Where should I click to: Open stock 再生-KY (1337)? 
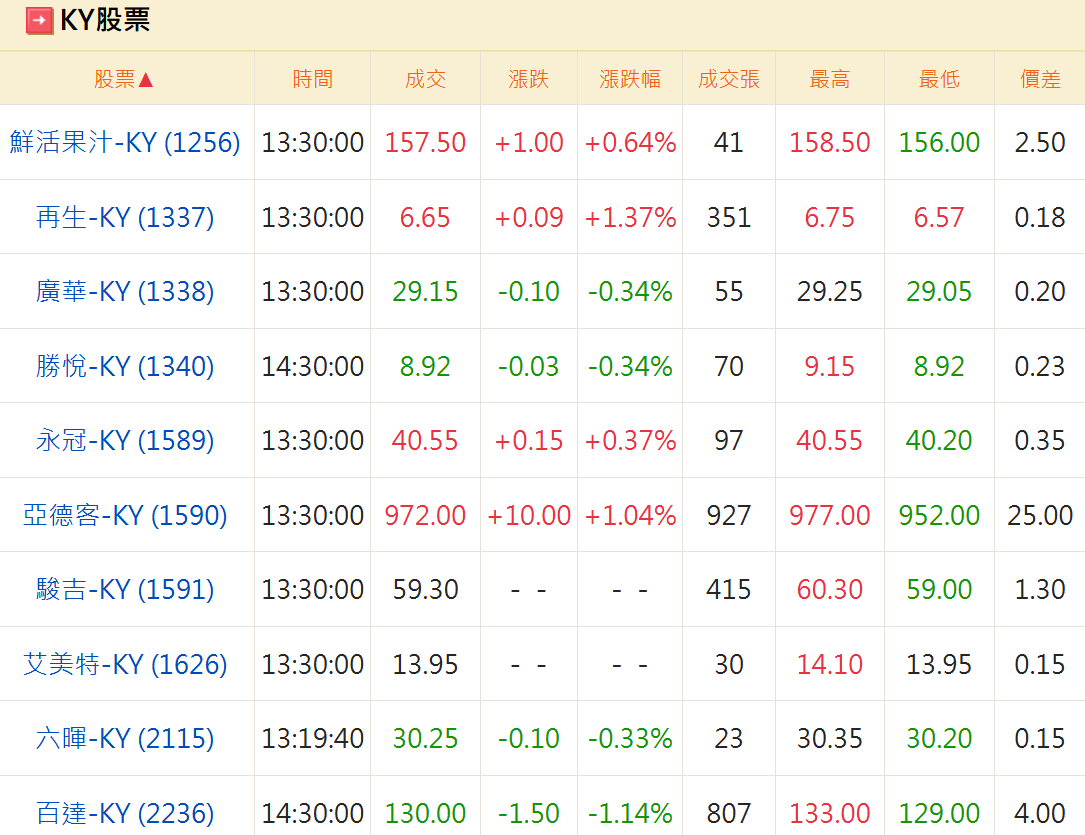(125, 217)
